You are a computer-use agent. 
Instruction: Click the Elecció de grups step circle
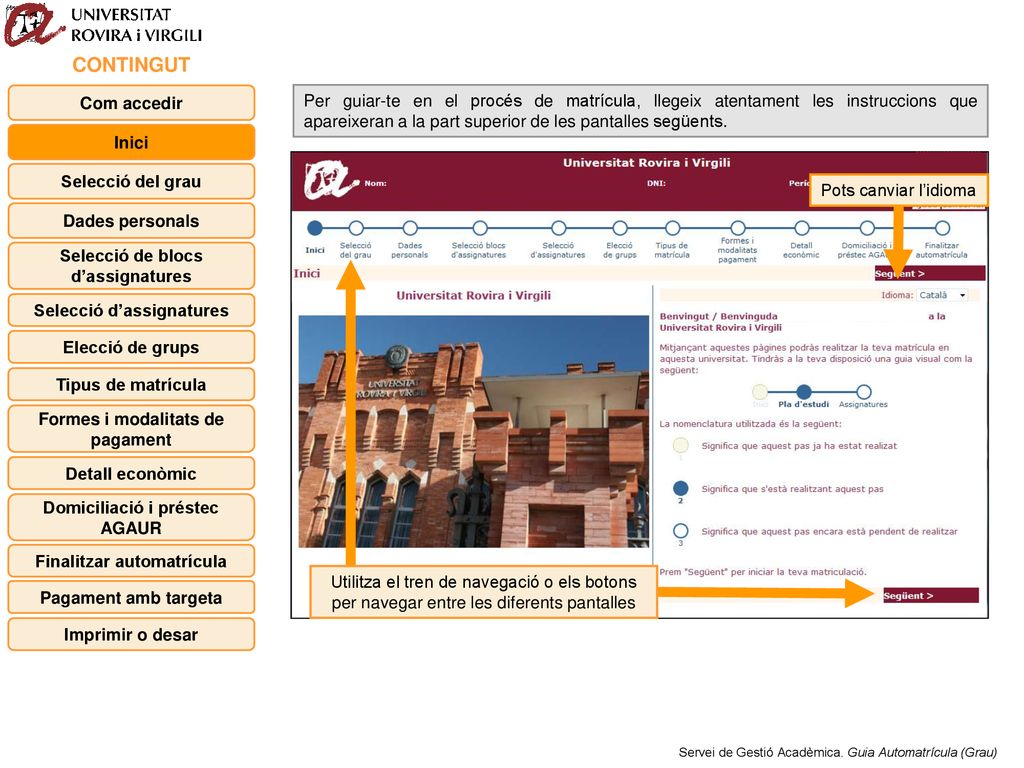tap(620, 228)
